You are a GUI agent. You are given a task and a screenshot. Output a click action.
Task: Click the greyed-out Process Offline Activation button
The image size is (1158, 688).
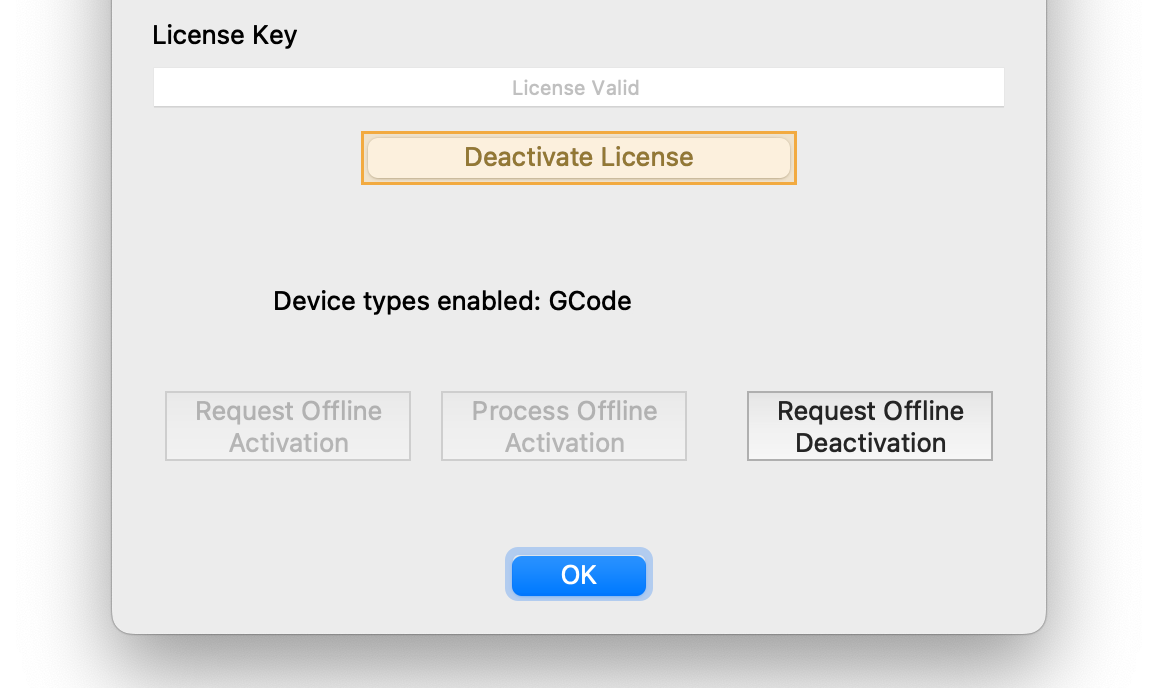564,426
